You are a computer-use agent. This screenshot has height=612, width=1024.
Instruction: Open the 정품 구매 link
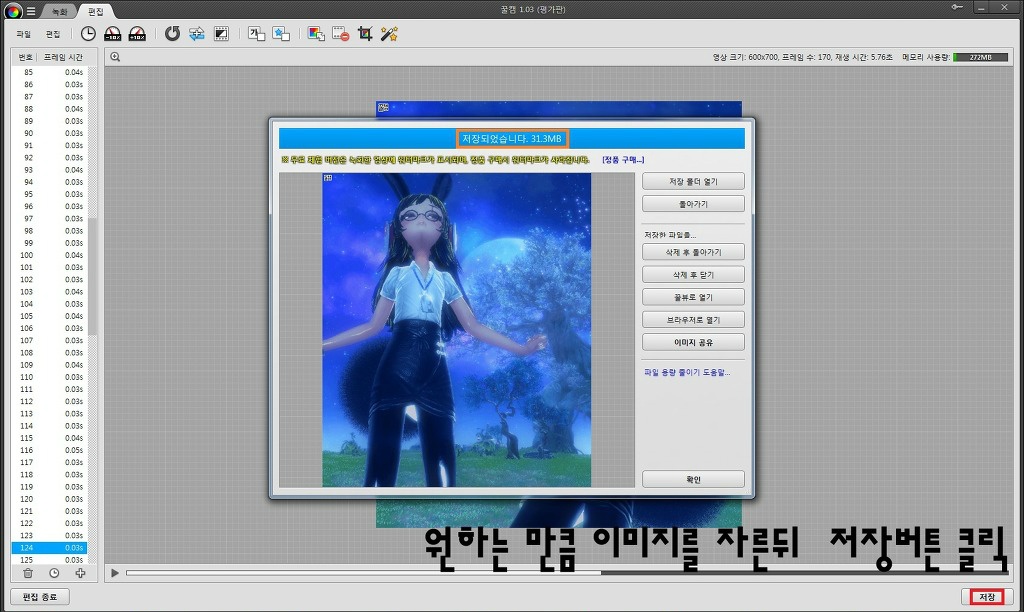pyautogui.click(x=623, y=159)
